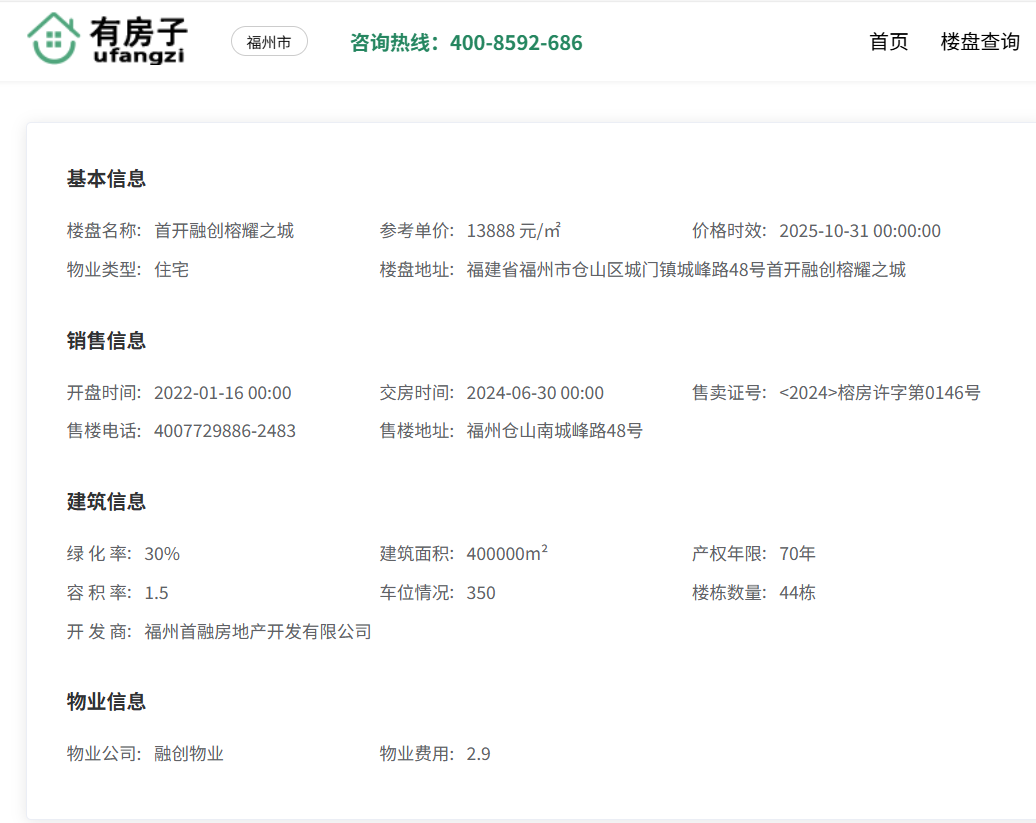Click the property company 融创物业
This screenshot has height=823, width=1036.
(189, 754)
